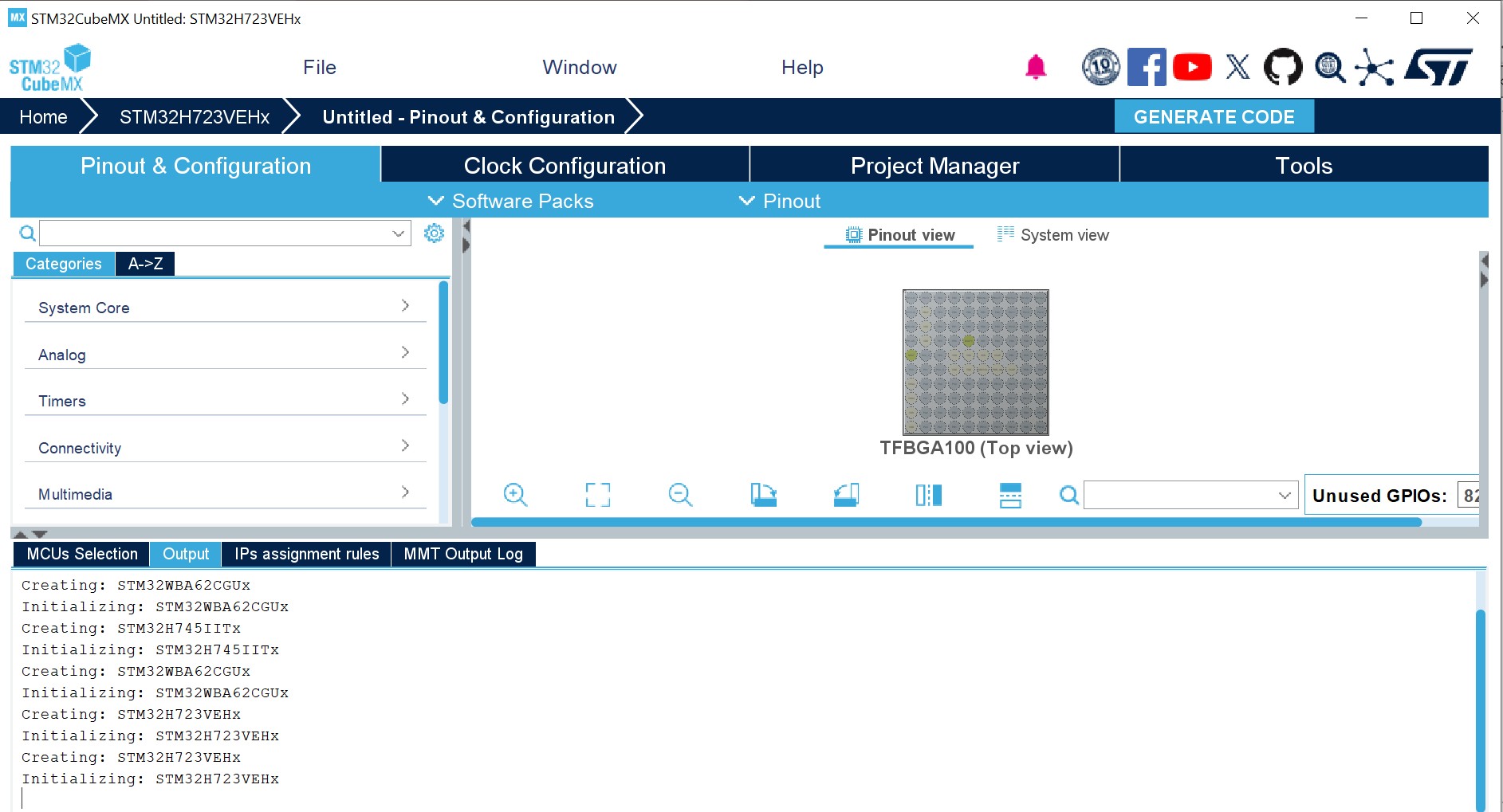Open the Help menu

pos(802,67)
